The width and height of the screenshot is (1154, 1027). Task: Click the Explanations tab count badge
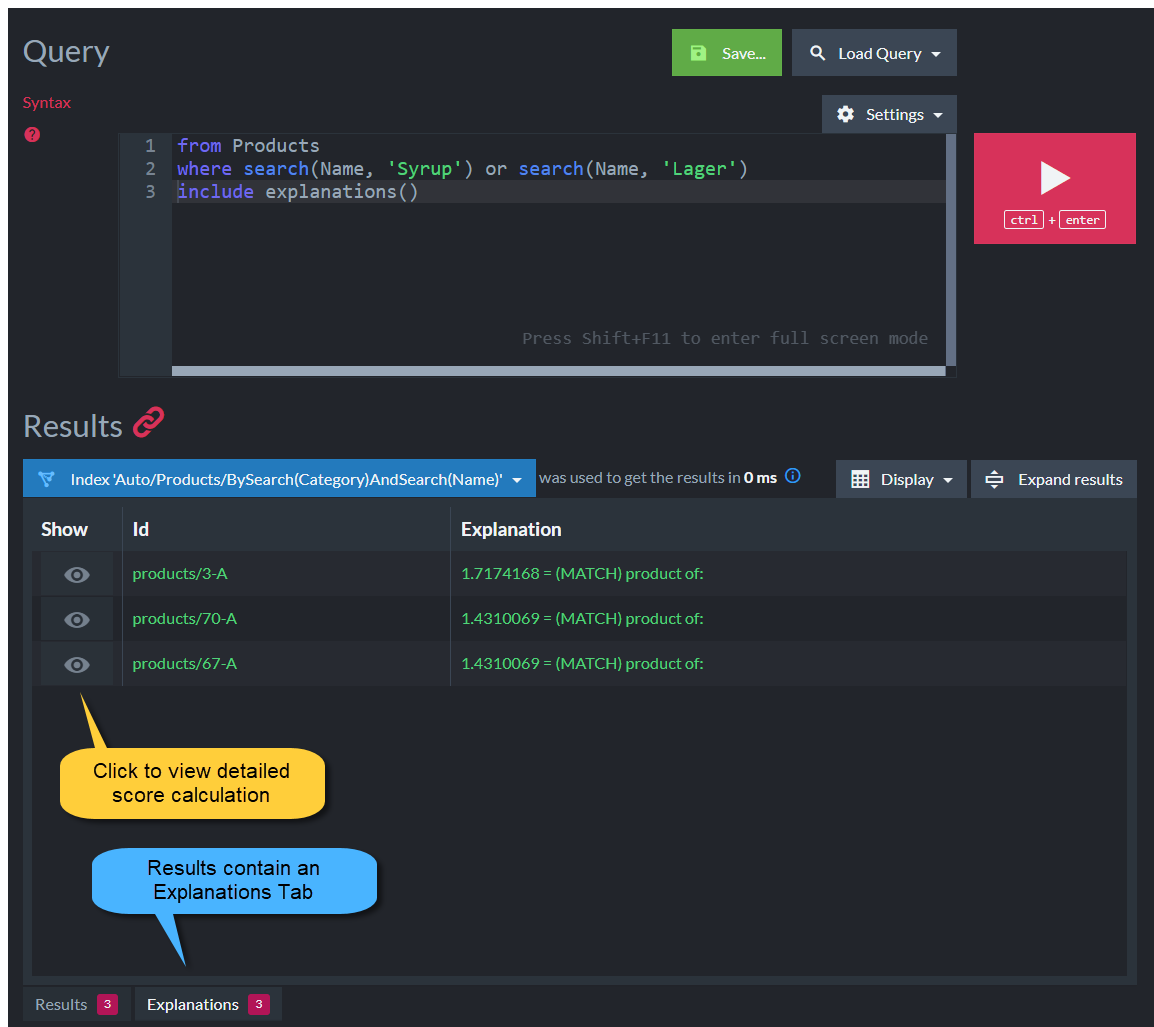point(258,1004)
